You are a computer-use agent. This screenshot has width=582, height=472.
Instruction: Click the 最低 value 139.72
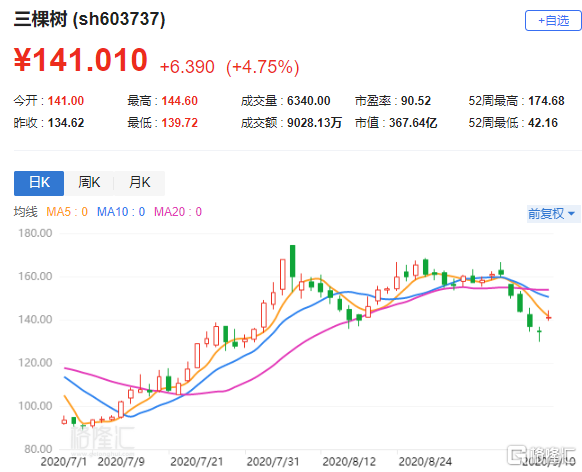coord(180,123)
